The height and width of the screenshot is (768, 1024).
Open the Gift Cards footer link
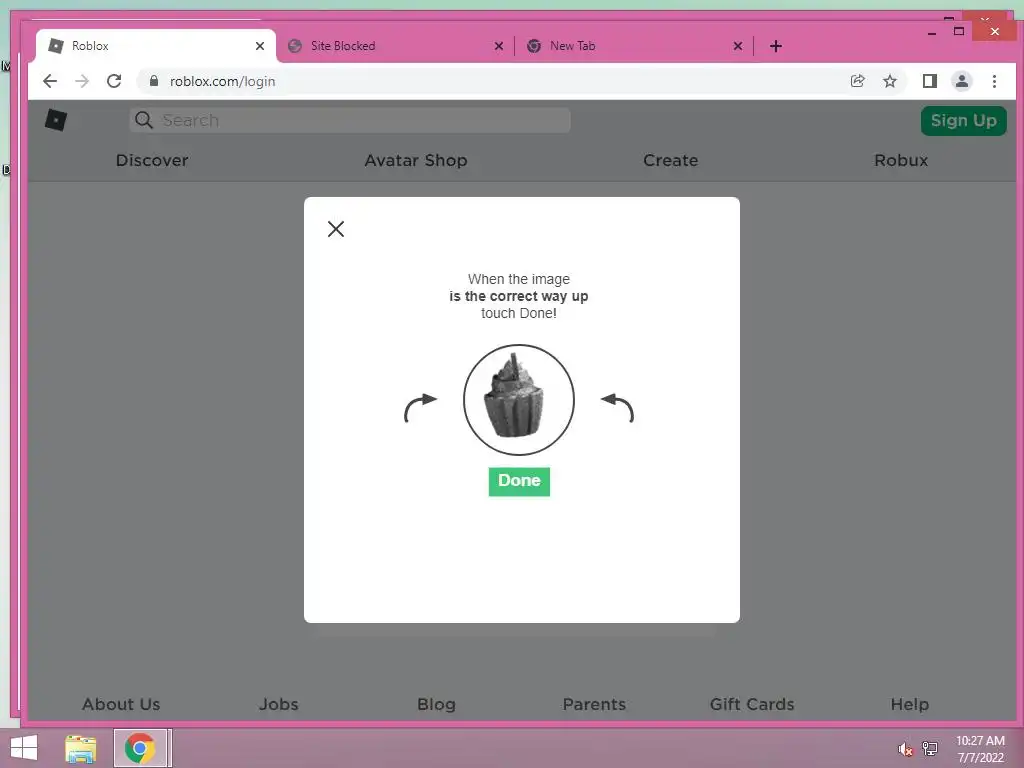click(x=752, y=704)
